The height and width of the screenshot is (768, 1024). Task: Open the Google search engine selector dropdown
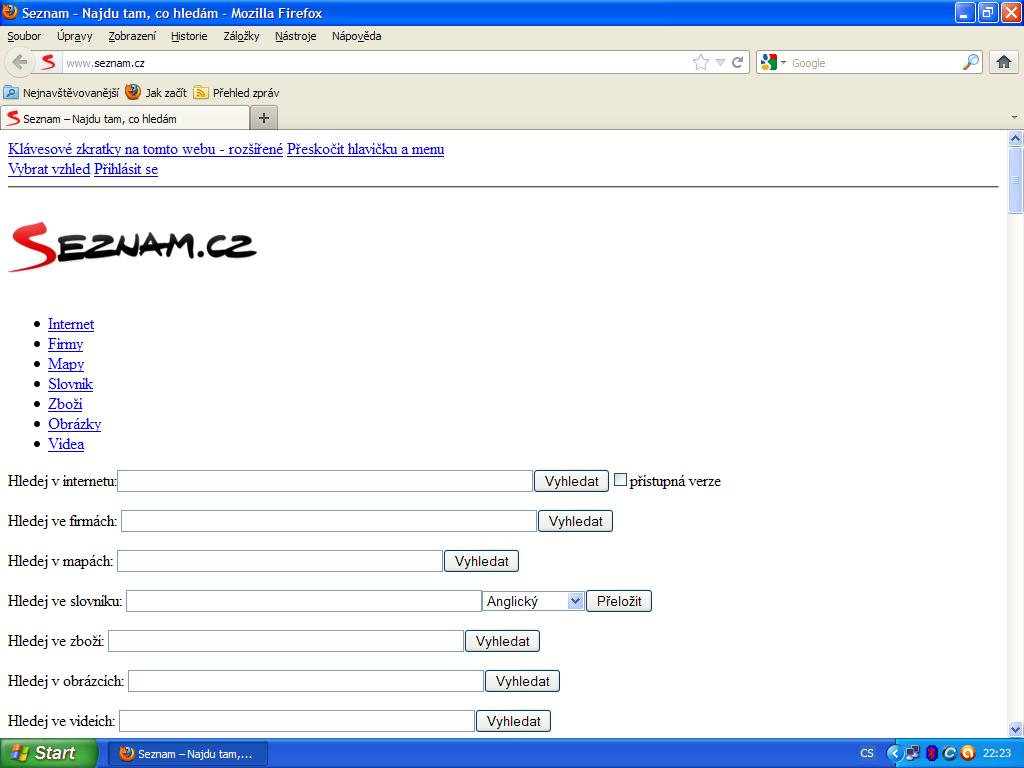click(x=774, y=63)
